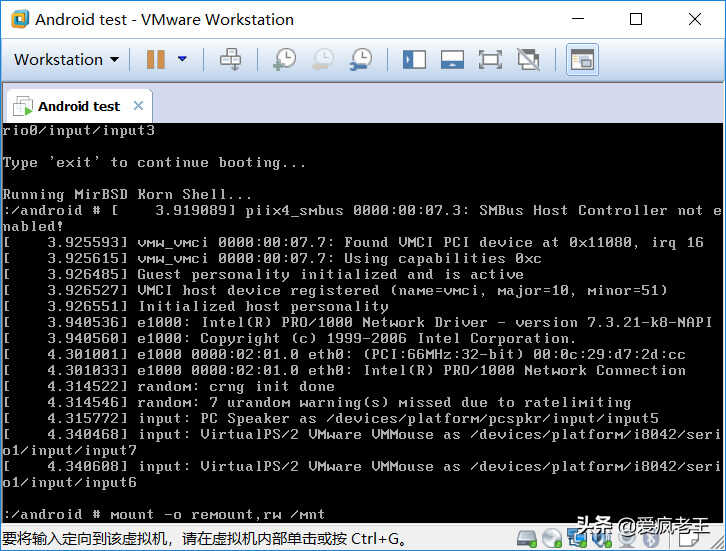Screen dimensions: 726x551
Task: Minimize the VMware Workstation window
Action: [577, 19]
